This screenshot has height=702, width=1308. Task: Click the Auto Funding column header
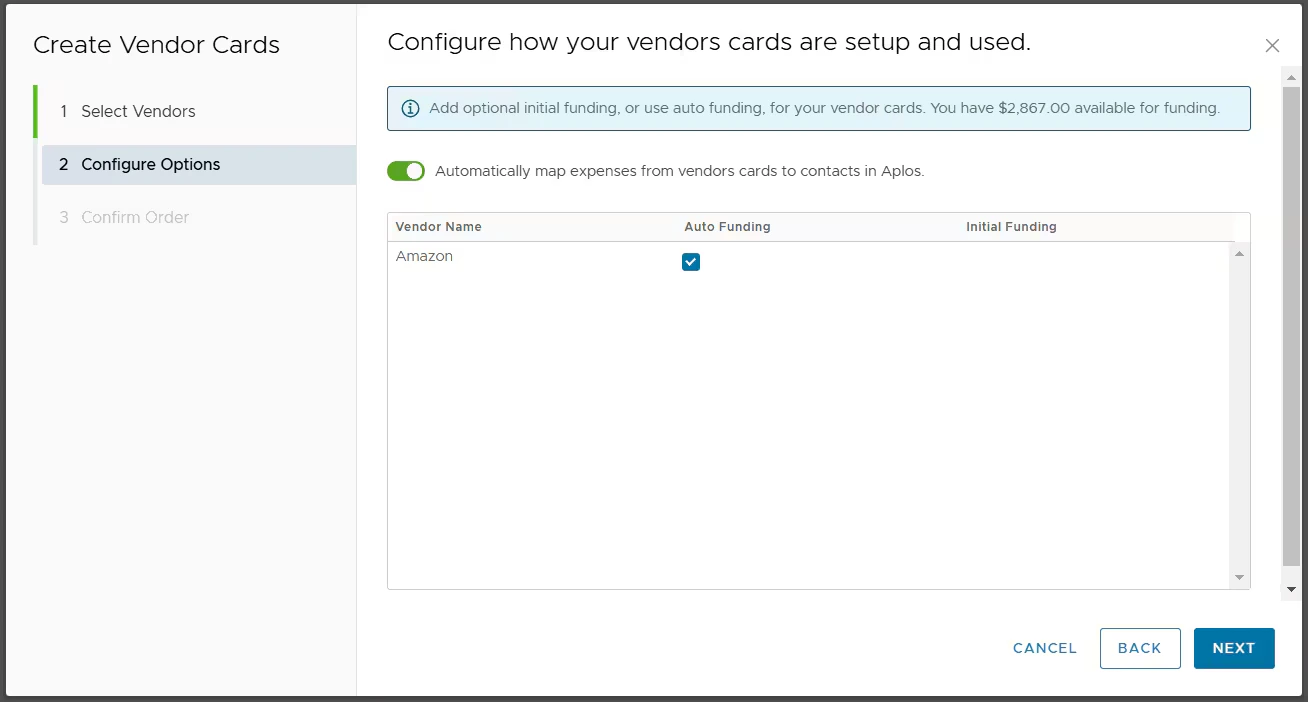point(727,226)
